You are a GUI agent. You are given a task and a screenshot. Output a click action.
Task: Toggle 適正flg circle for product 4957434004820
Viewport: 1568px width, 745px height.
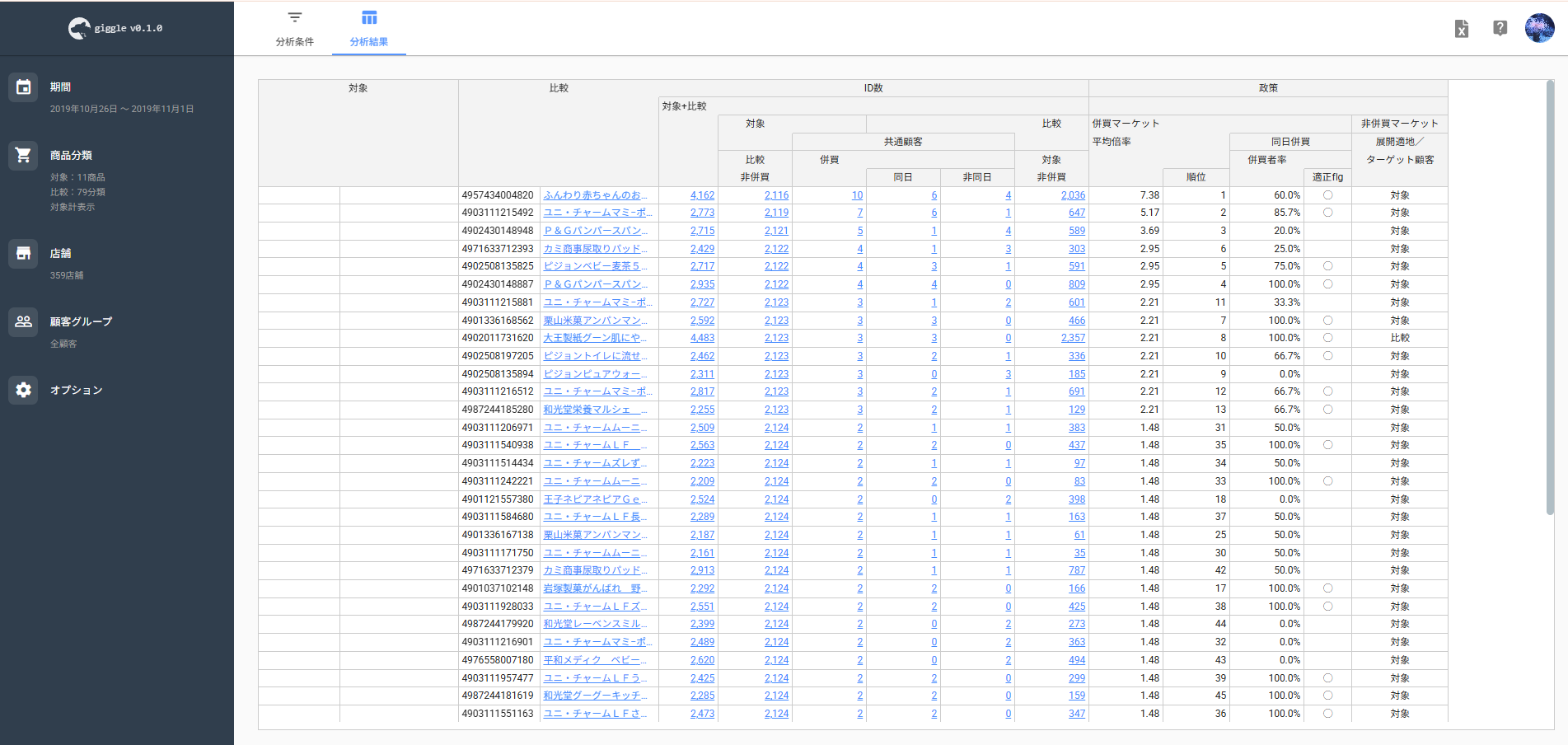coord(1327,195)
